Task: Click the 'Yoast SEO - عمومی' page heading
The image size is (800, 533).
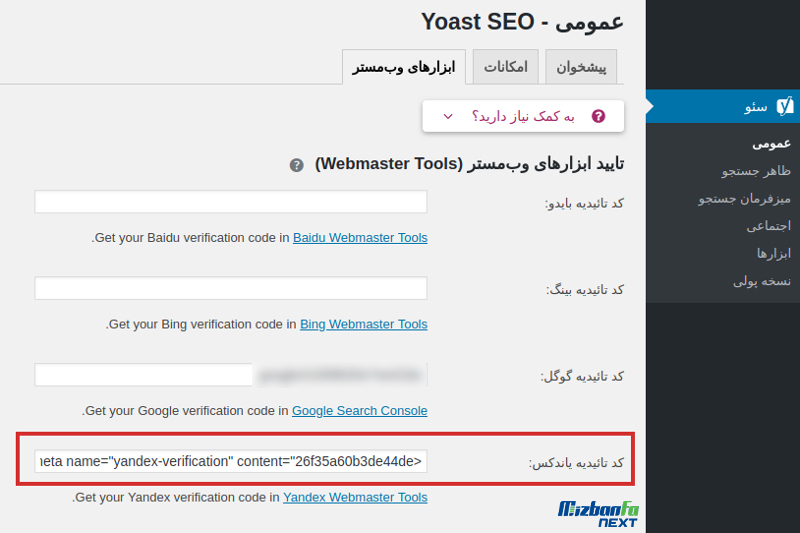Action: point(522,22)
